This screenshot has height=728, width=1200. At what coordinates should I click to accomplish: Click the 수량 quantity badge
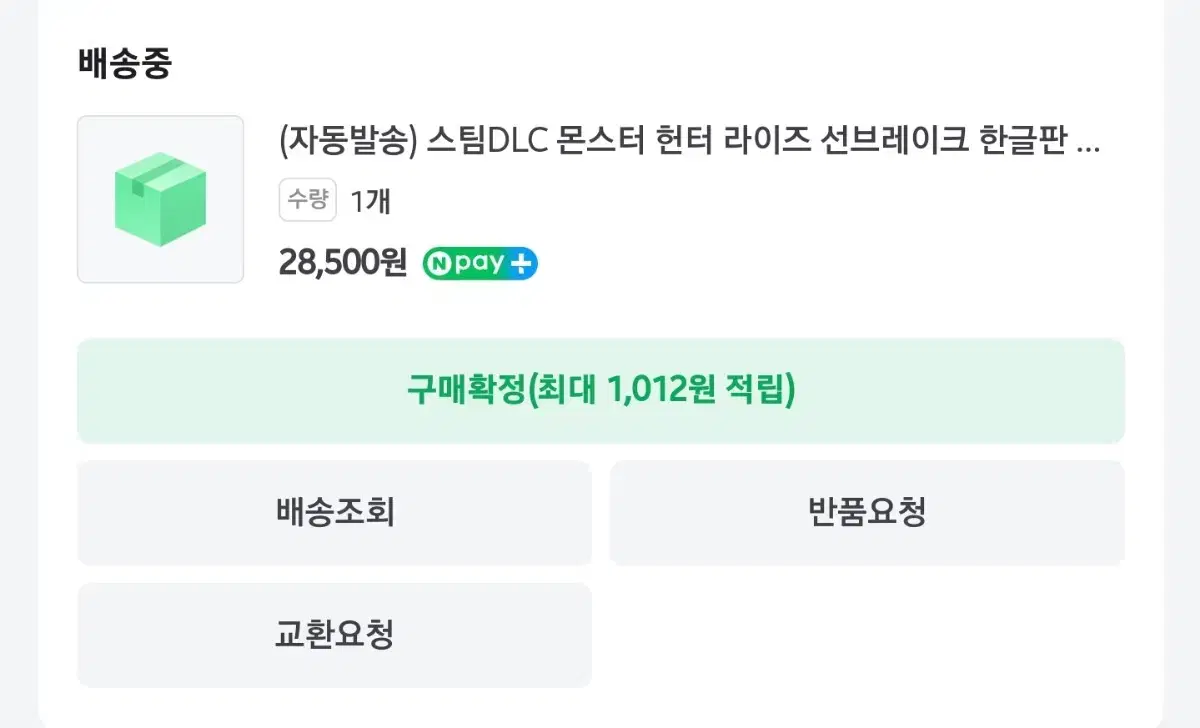click(308, 200)
